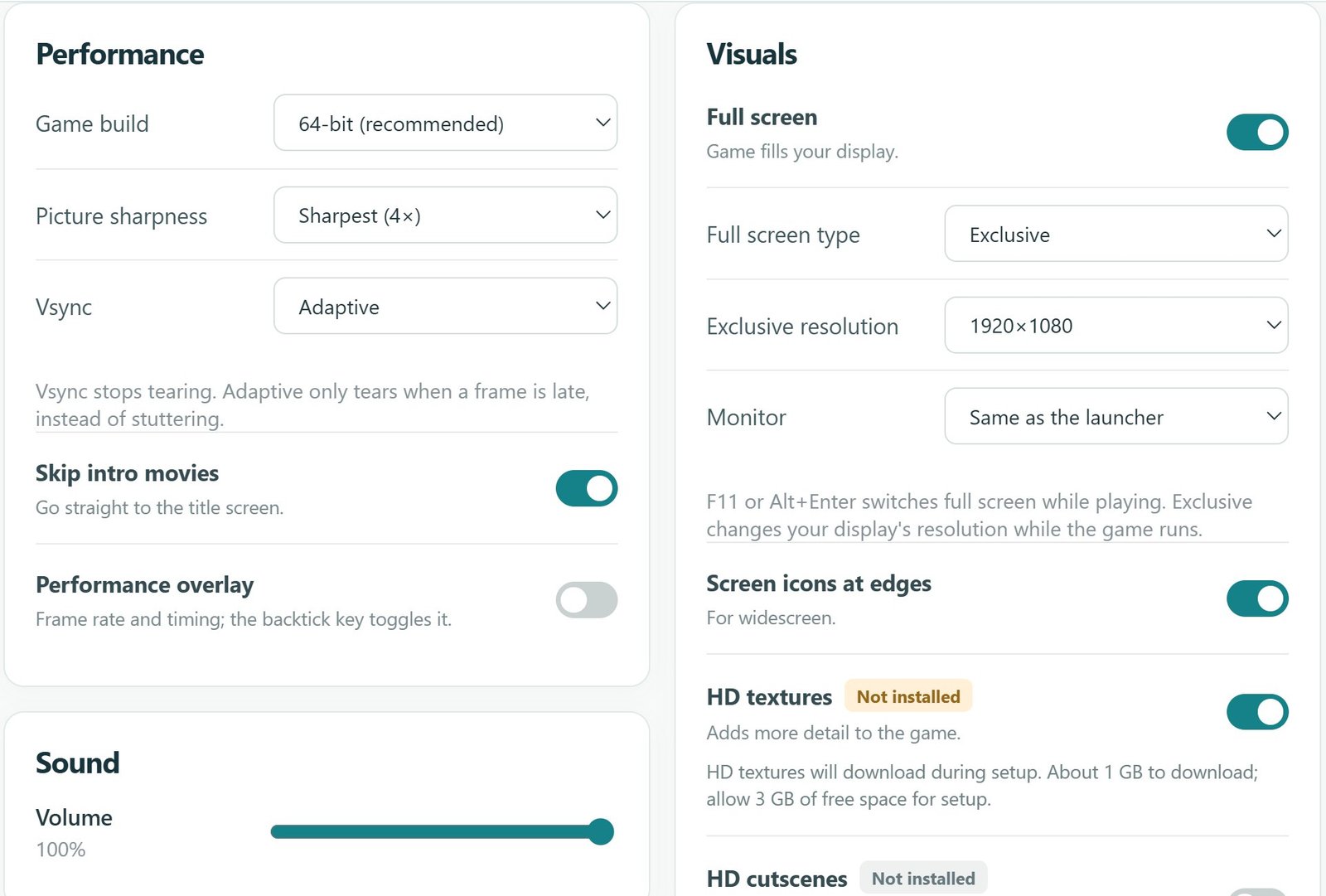This screenshot has height=896, width=1326.
Task: Open the Picture sharpness dropdown
Action: click(x=445, y=215)
